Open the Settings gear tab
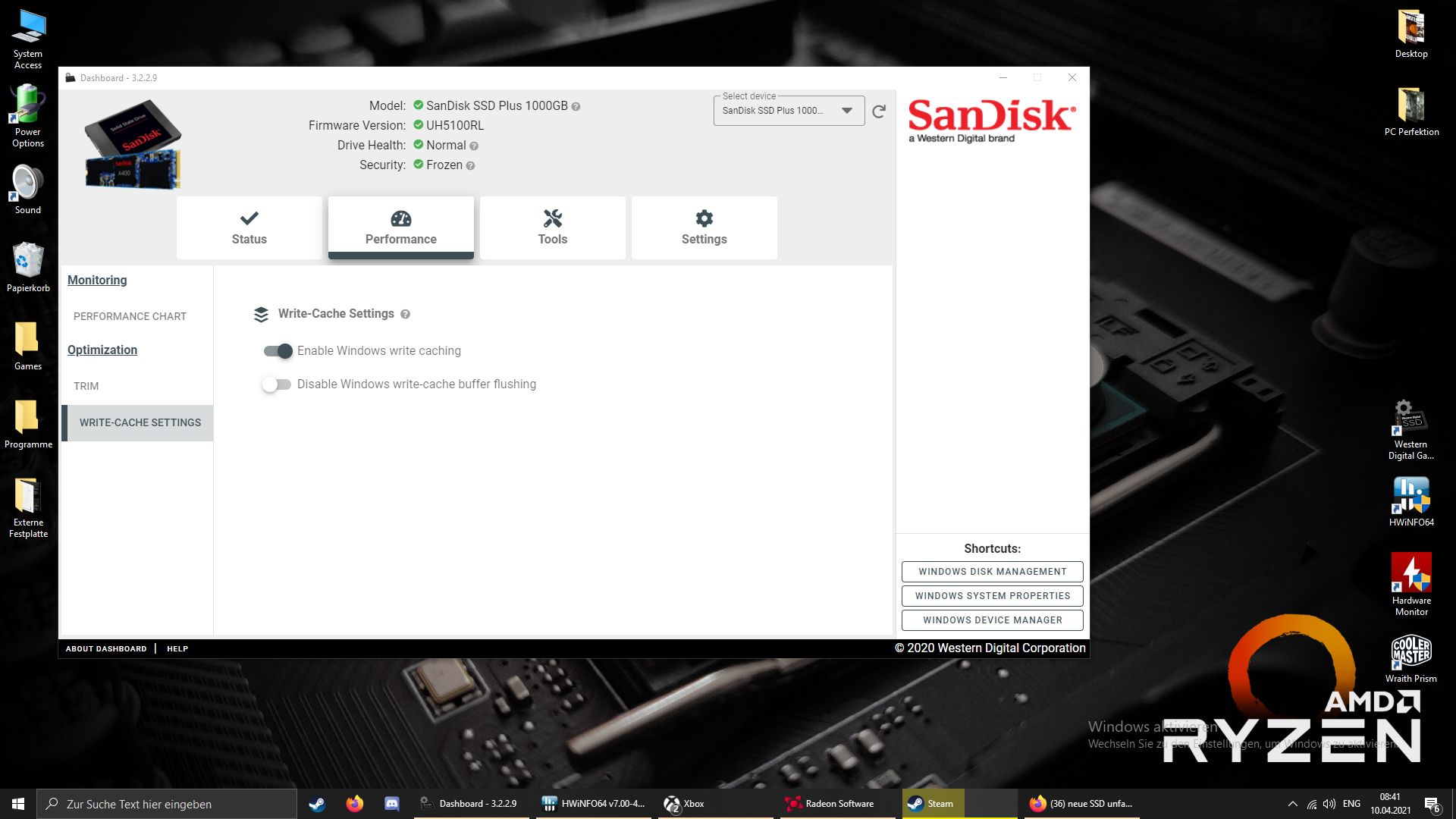 pyautogui.click(x=704, y=227)
